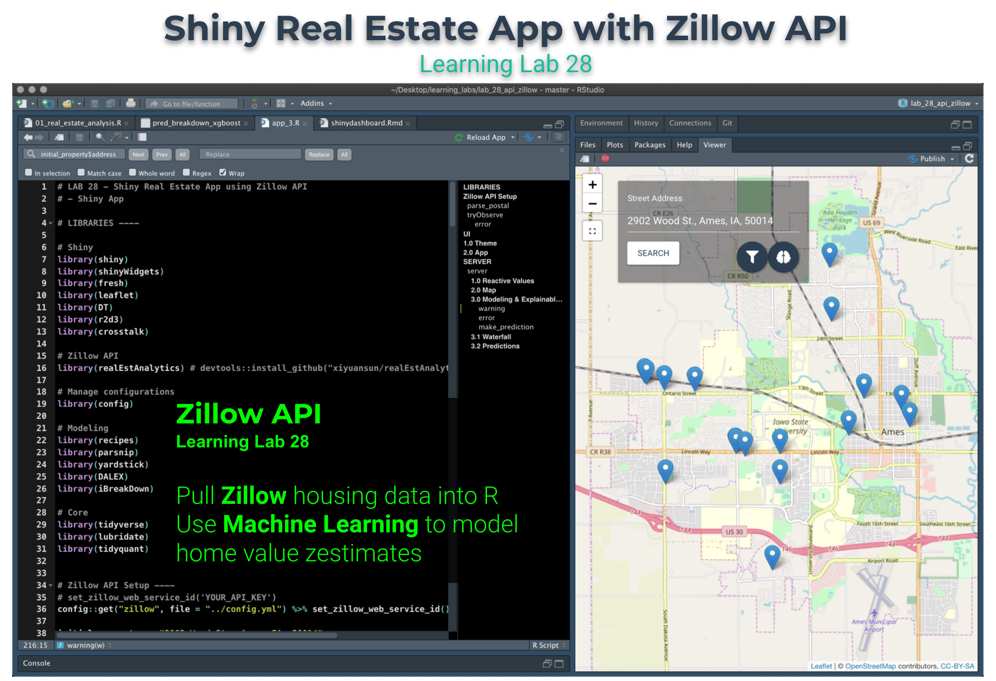996x681 pixels.
Task: Collapse the Zillow API Setup fold at line 34
Action: [x=50, y=586]
